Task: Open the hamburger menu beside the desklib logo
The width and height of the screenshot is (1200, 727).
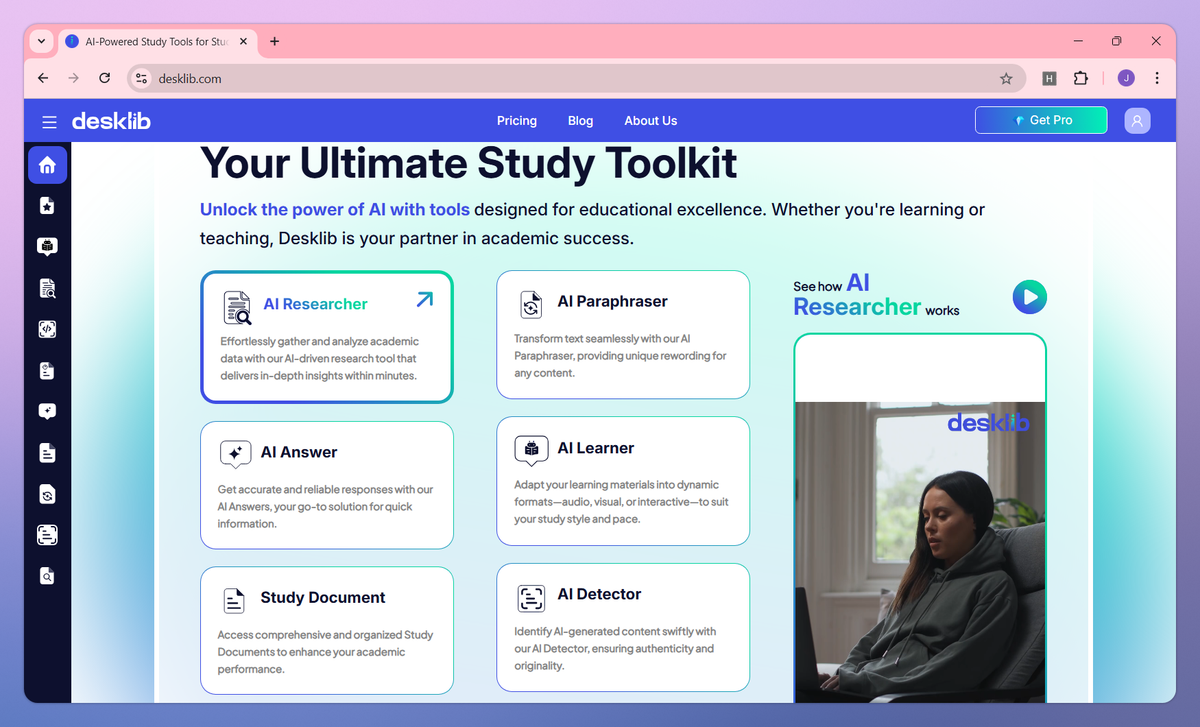Action: (x=49, y=120)
